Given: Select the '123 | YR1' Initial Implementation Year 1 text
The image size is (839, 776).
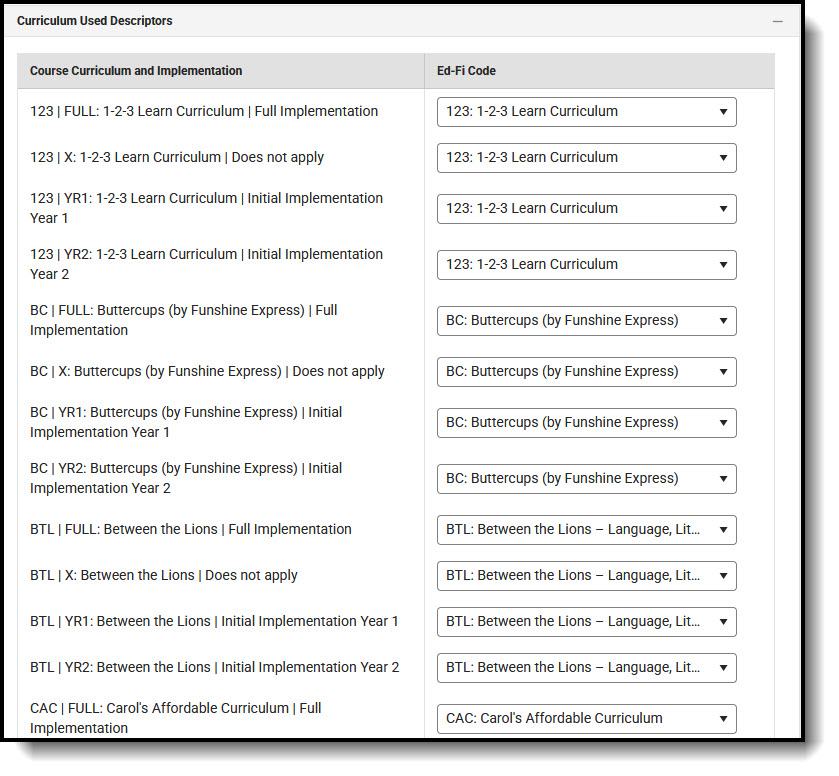Looking at the screenshot, I should click(x=207, y=208).
